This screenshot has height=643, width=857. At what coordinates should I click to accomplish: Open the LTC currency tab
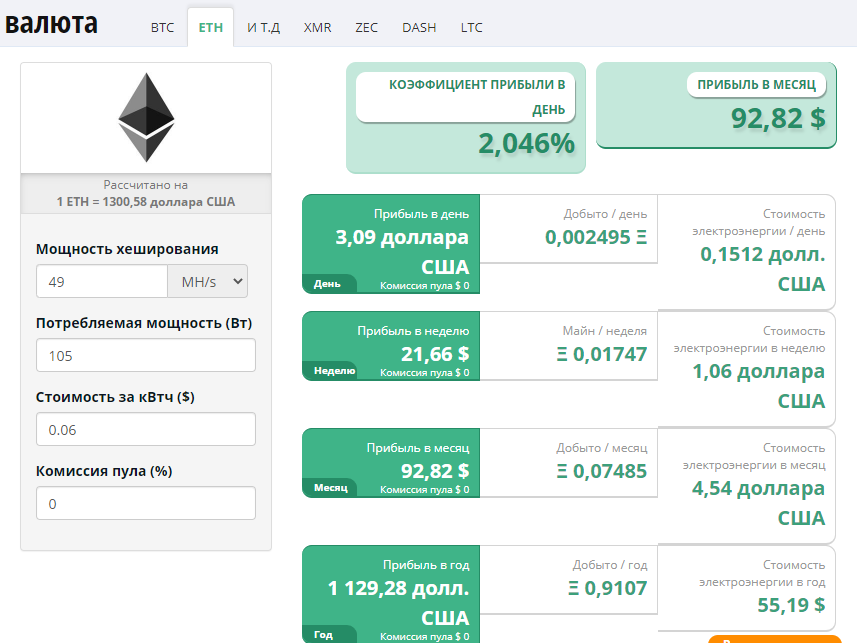471,28
